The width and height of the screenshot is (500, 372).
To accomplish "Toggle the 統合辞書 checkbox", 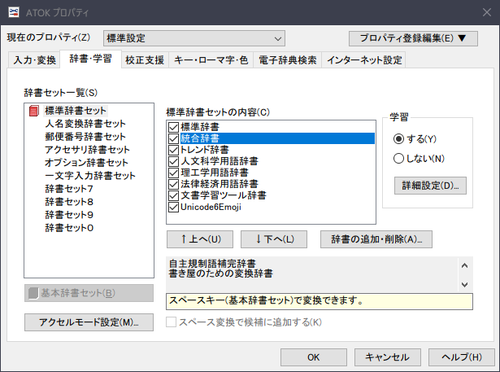I will pos(173,138).
